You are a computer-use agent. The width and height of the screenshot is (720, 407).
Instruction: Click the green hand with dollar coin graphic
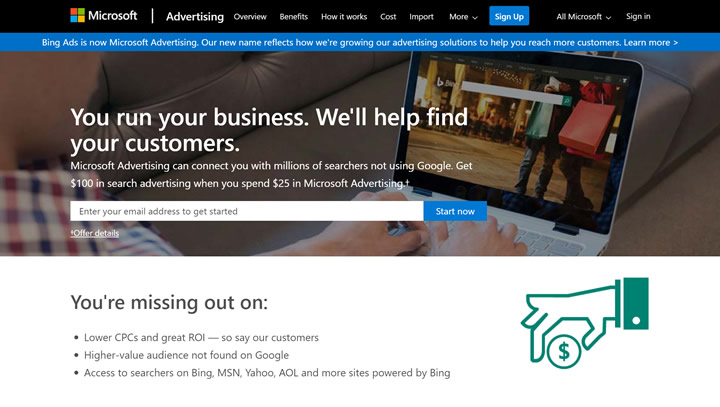tap(585, 323)
